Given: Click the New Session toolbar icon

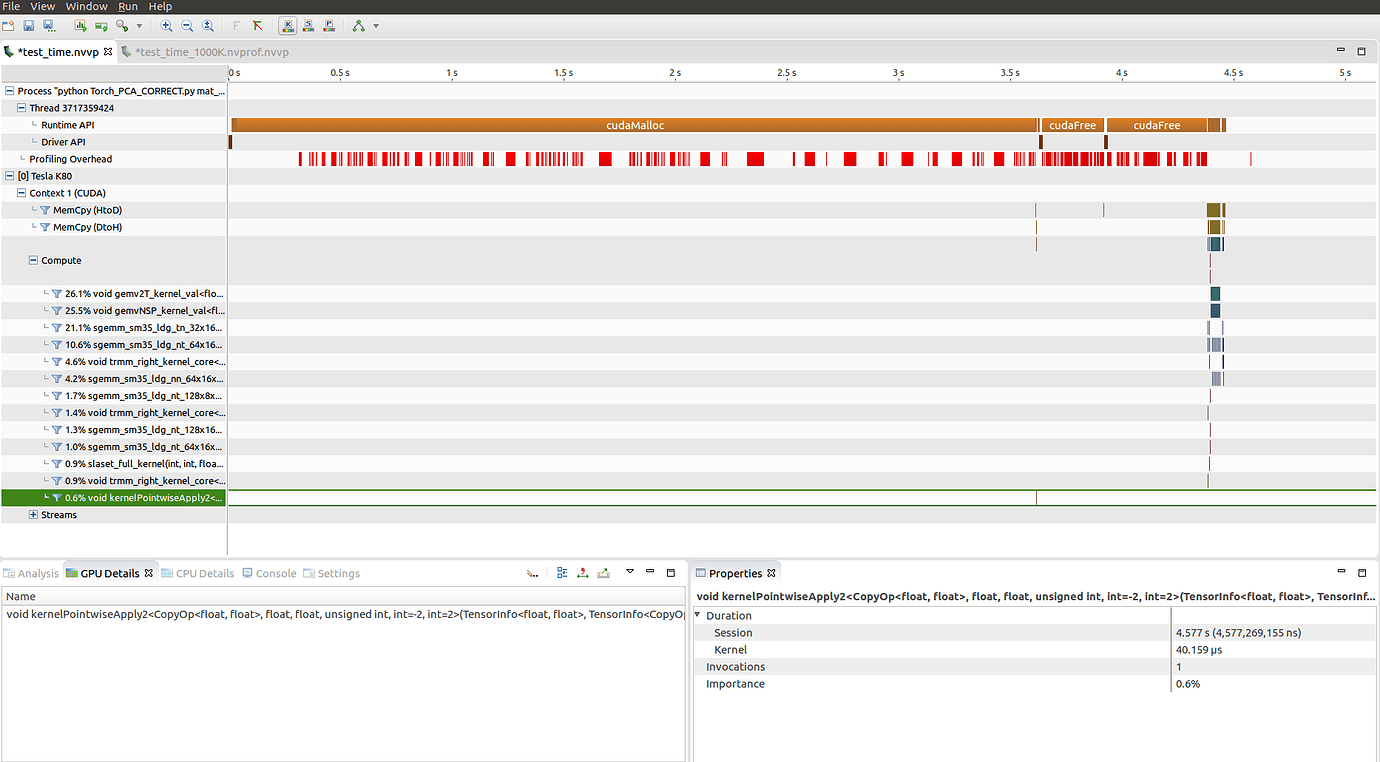Looking at the screenshot, I should (8, 25).
